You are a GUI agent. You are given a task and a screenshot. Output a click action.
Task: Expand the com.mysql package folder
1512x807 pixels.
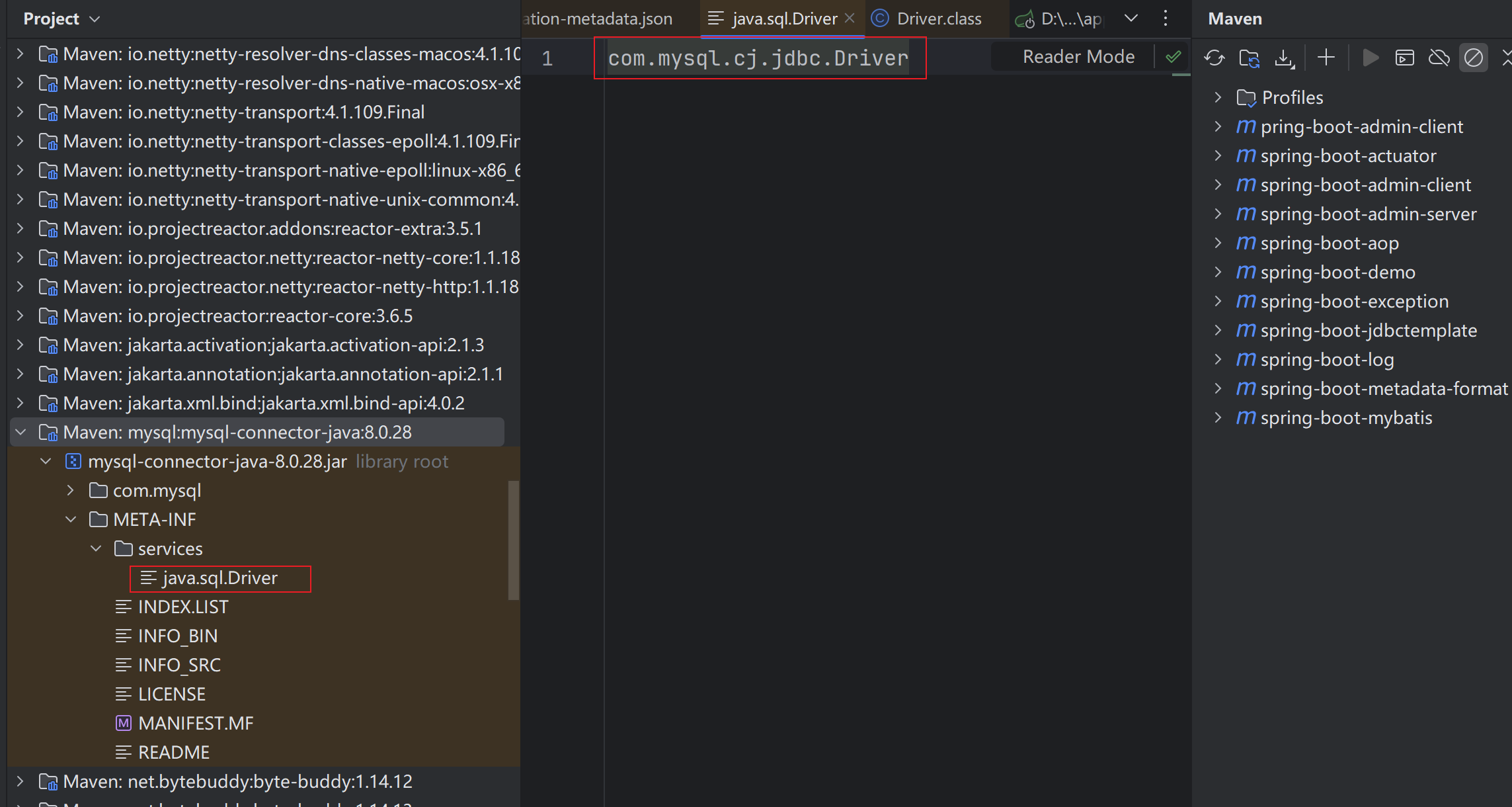(71, 491)
